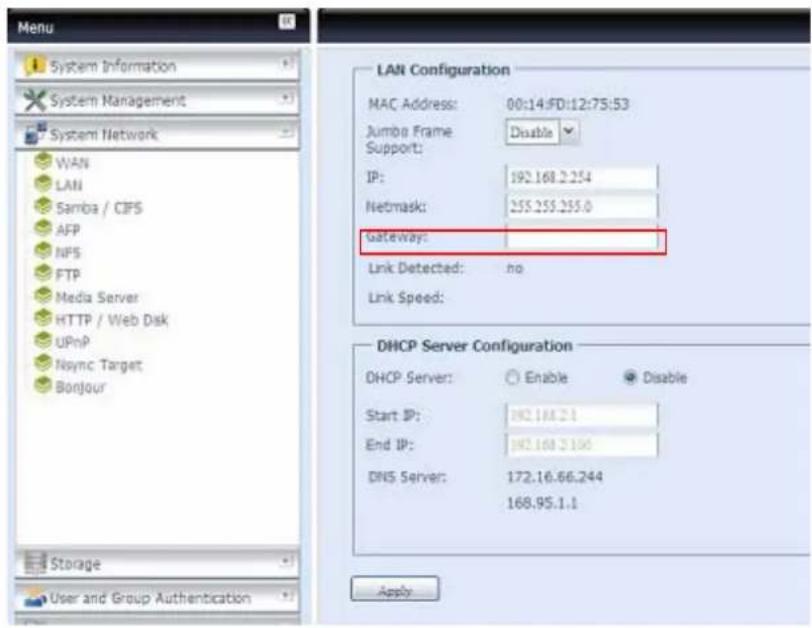Click the Storage menu header
The width and height of the screenshot is (812, 628).
157,563
